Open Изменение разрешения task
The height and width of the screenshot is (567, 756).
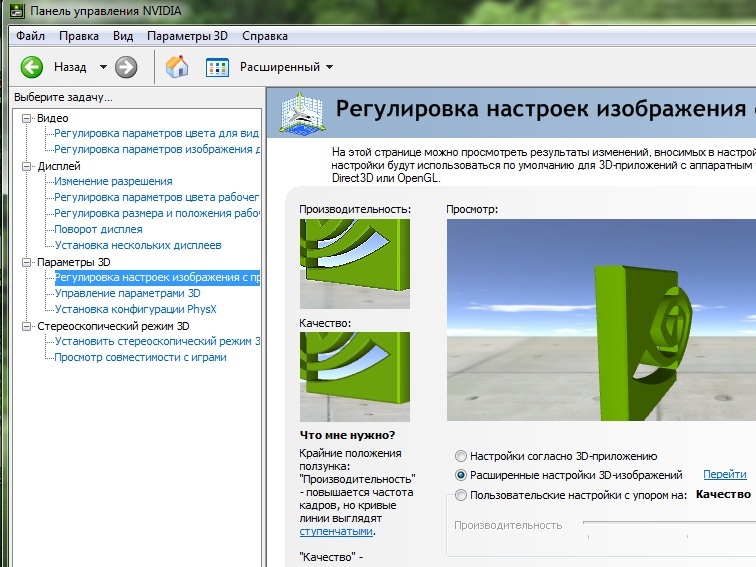(x=113, y=181)
